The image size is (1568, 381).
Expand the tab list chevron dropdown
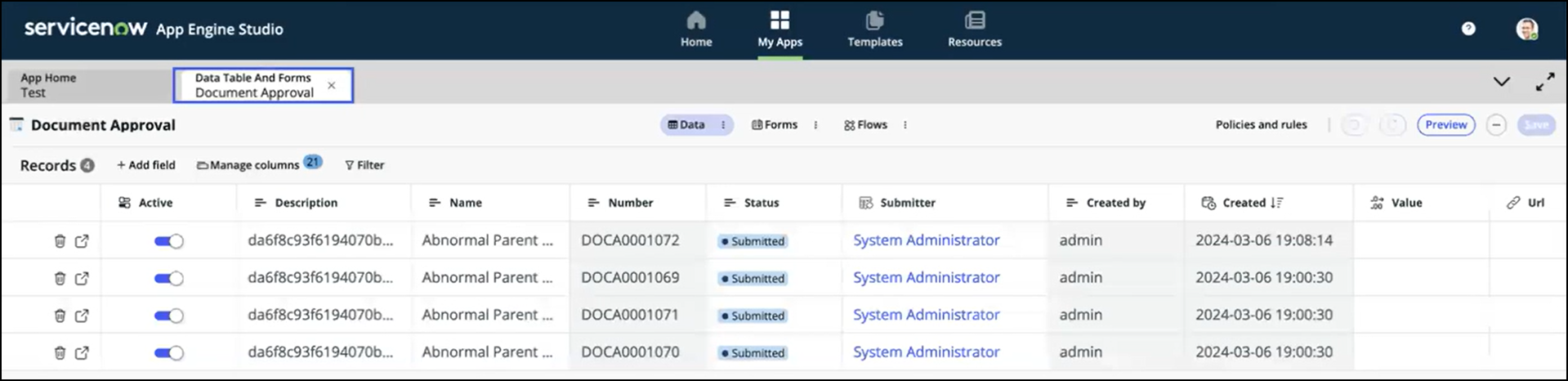[1501, 82]
